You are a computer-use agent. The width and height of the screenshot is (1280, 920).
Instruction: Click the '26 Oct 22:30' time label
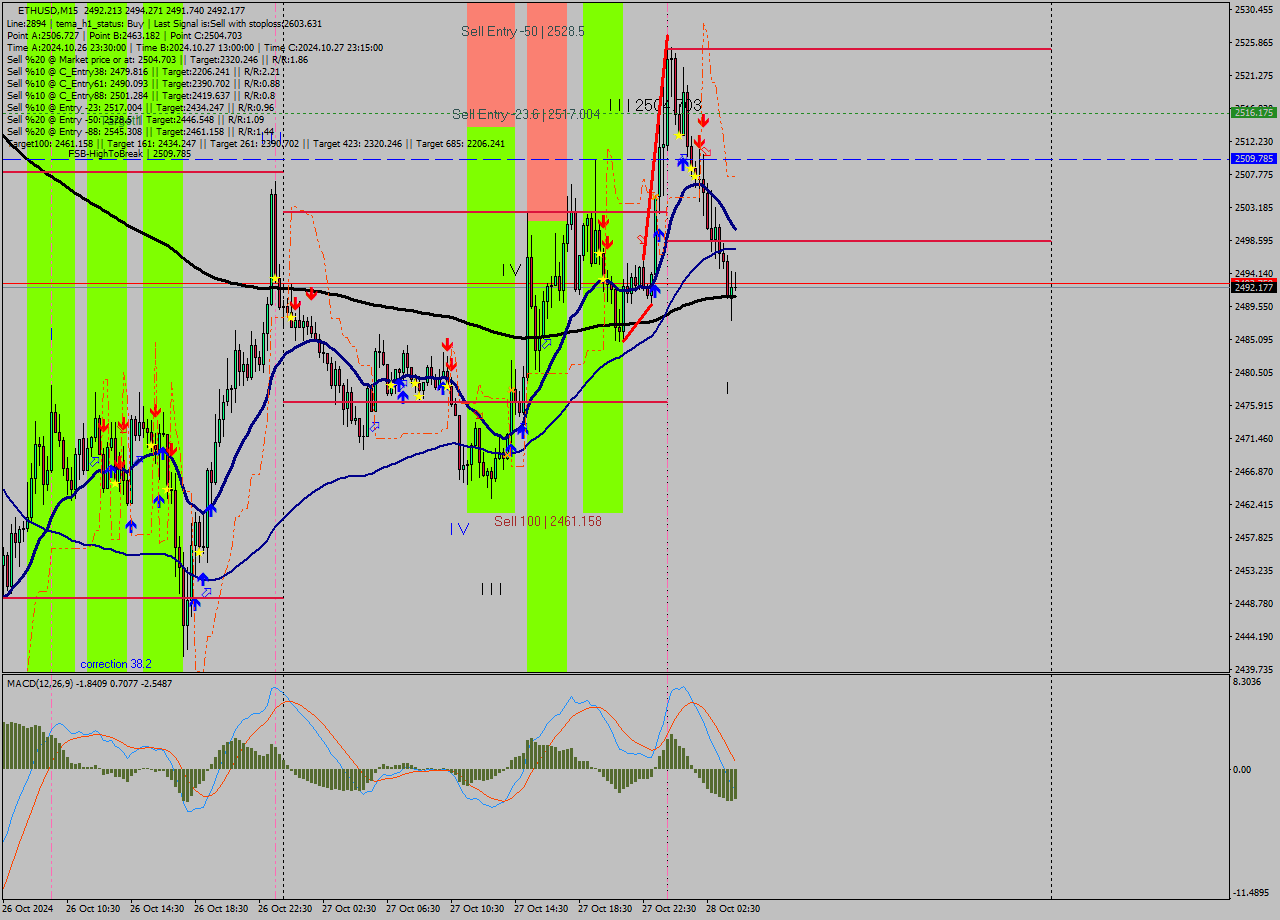tap(285, 909)
